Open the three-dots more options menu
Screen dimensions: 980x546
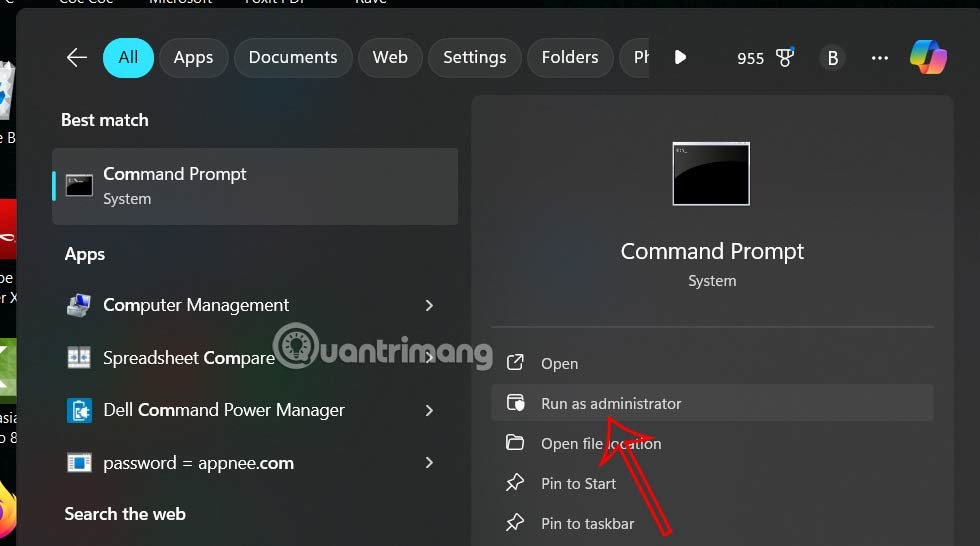click(x=880, y=58)
